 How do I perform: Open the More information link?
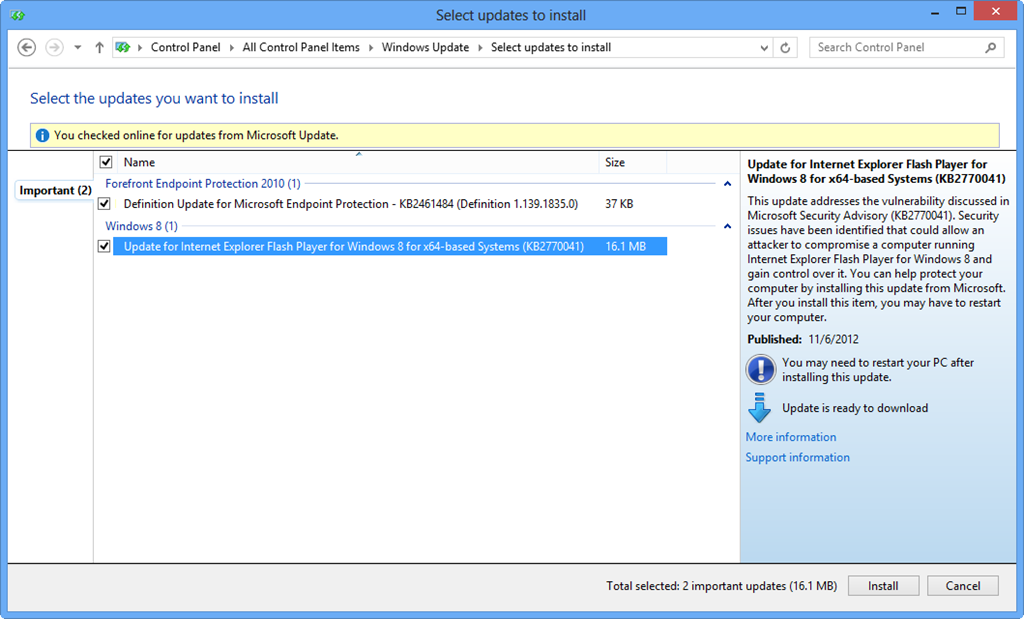pyautogui.click(x=790, y=437)
